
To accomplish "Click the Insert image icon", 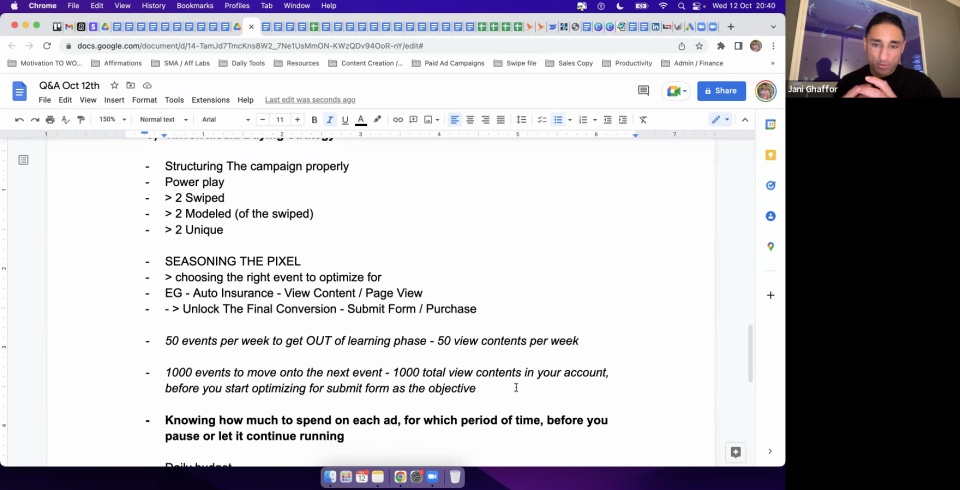I will coord(428,119).
